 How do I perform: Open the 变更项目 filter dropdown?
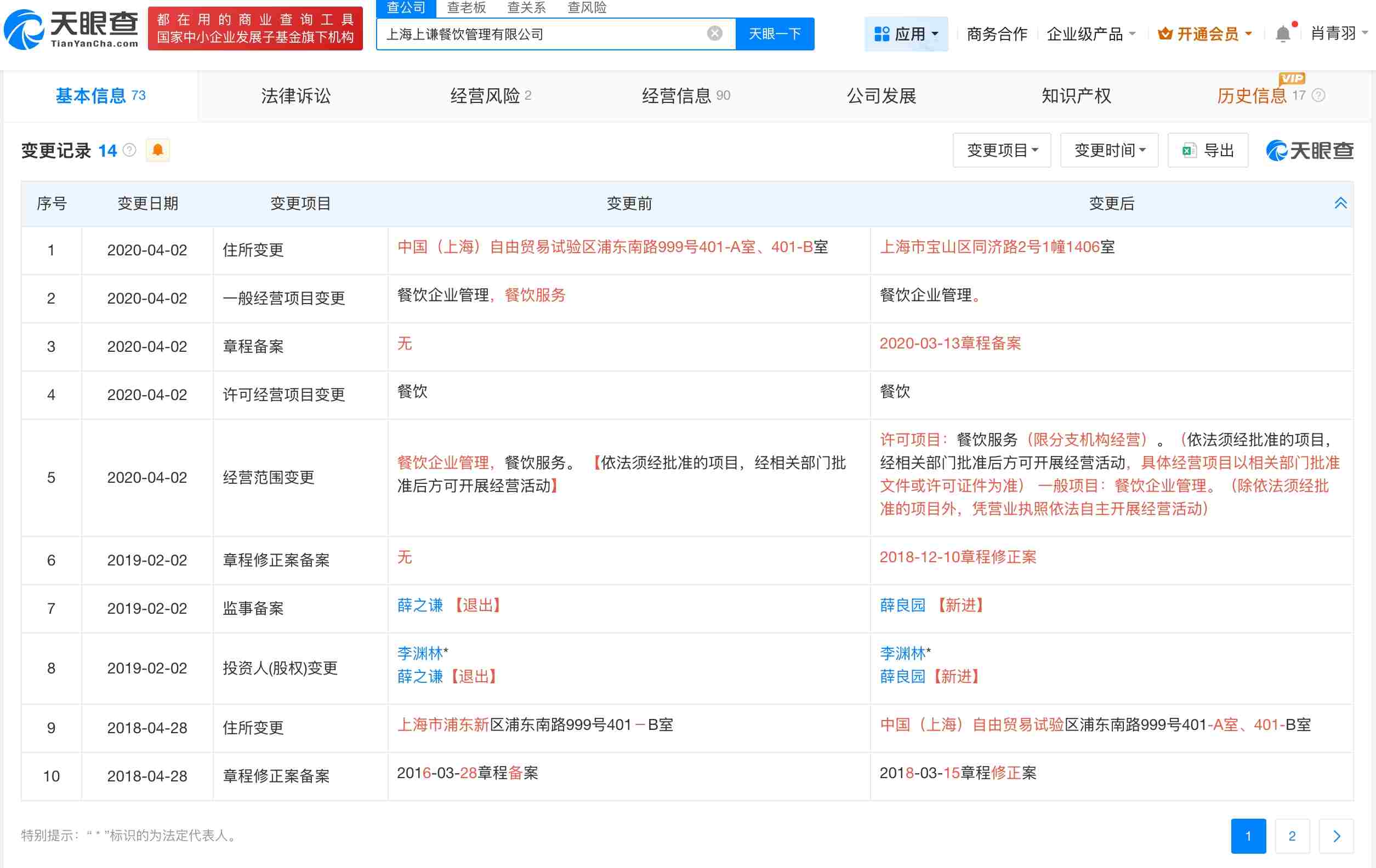[1001, 150]
